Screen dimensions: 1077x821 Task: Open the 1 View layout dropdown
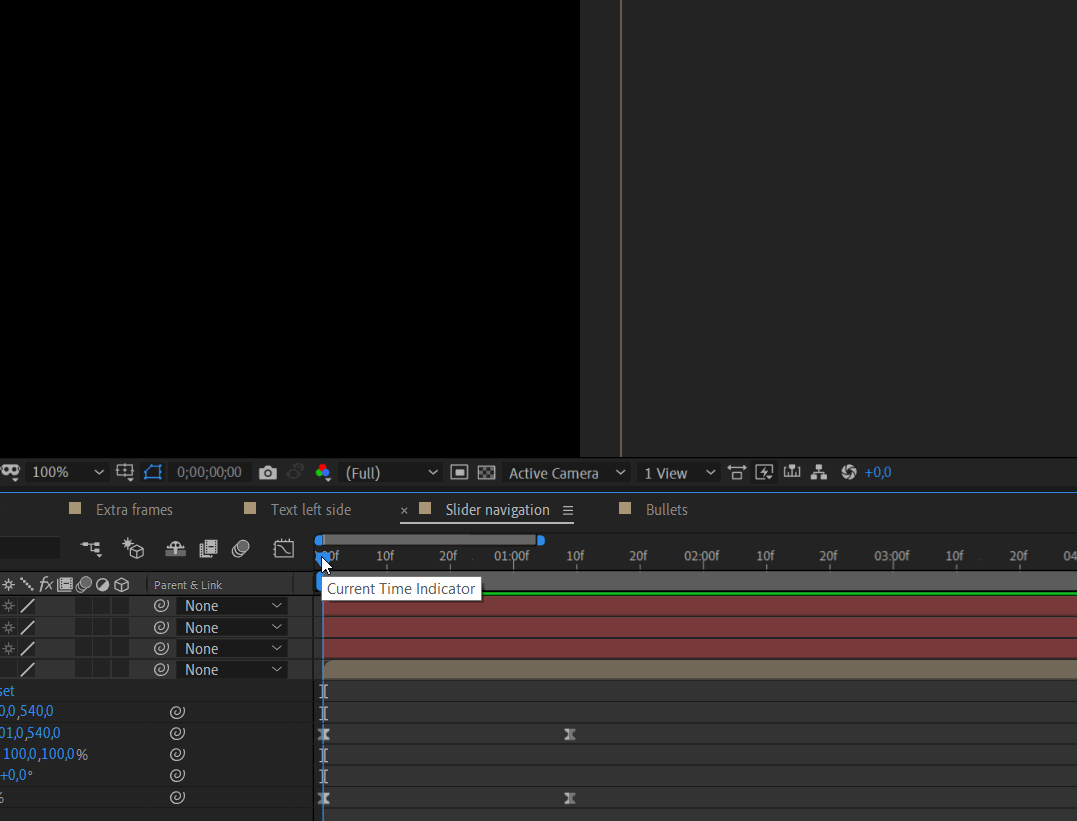pos(680,473)
